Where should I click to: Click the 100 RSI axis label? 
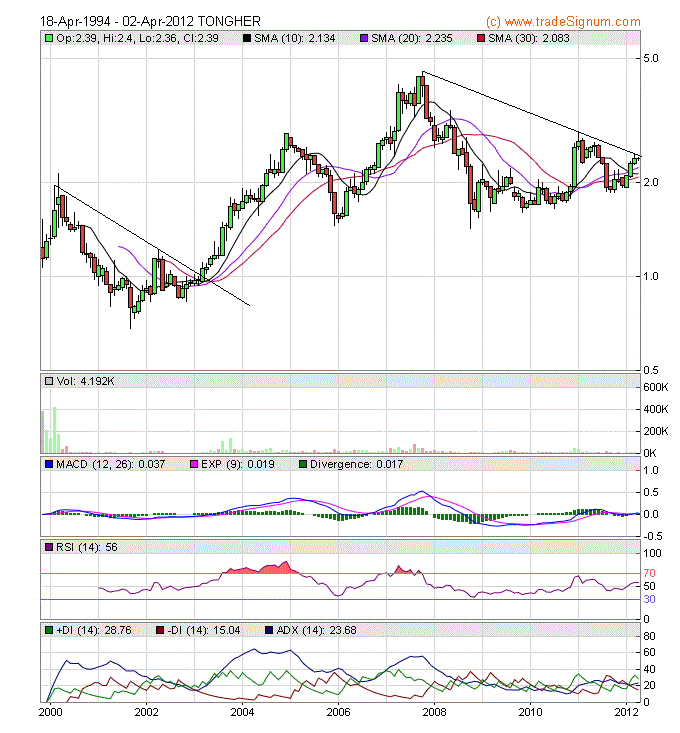[x=652, y=553]
